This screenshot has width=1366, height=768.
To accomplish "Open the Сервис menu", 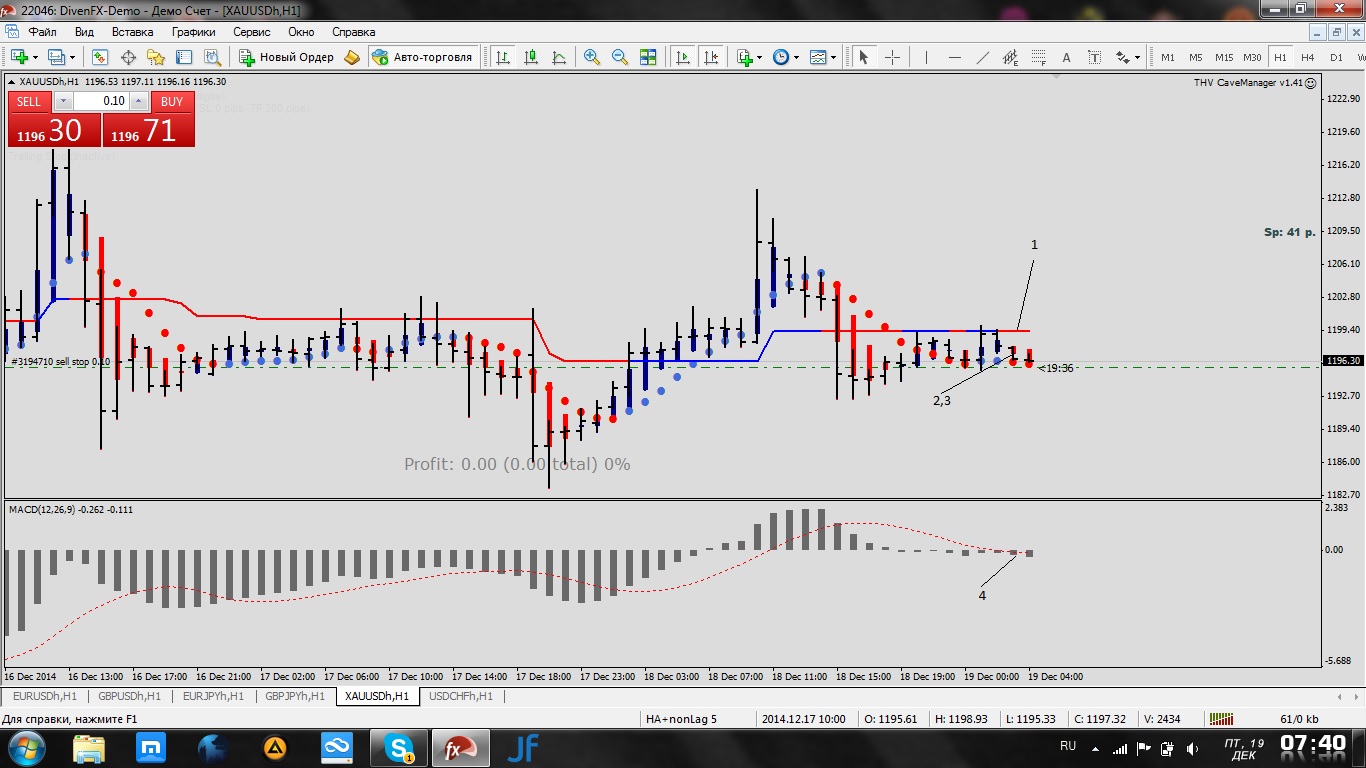I will [252, 32].
